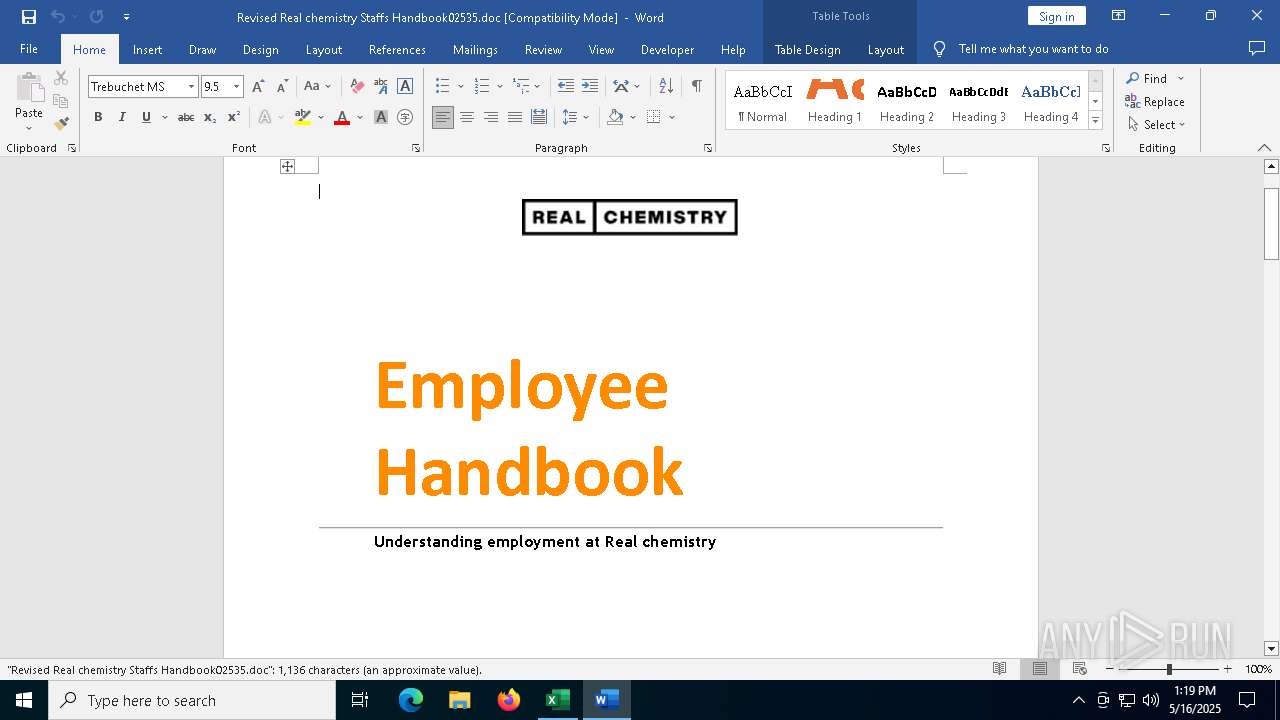Viewport: 1280px width, 720px height.
Task: Justify the paragraph text
Action: pos(515,118)
